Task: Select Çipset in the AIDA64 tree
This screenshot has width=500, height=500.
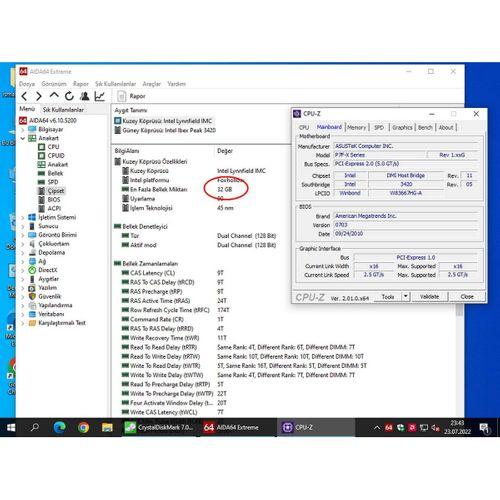Action: (56, 191)
